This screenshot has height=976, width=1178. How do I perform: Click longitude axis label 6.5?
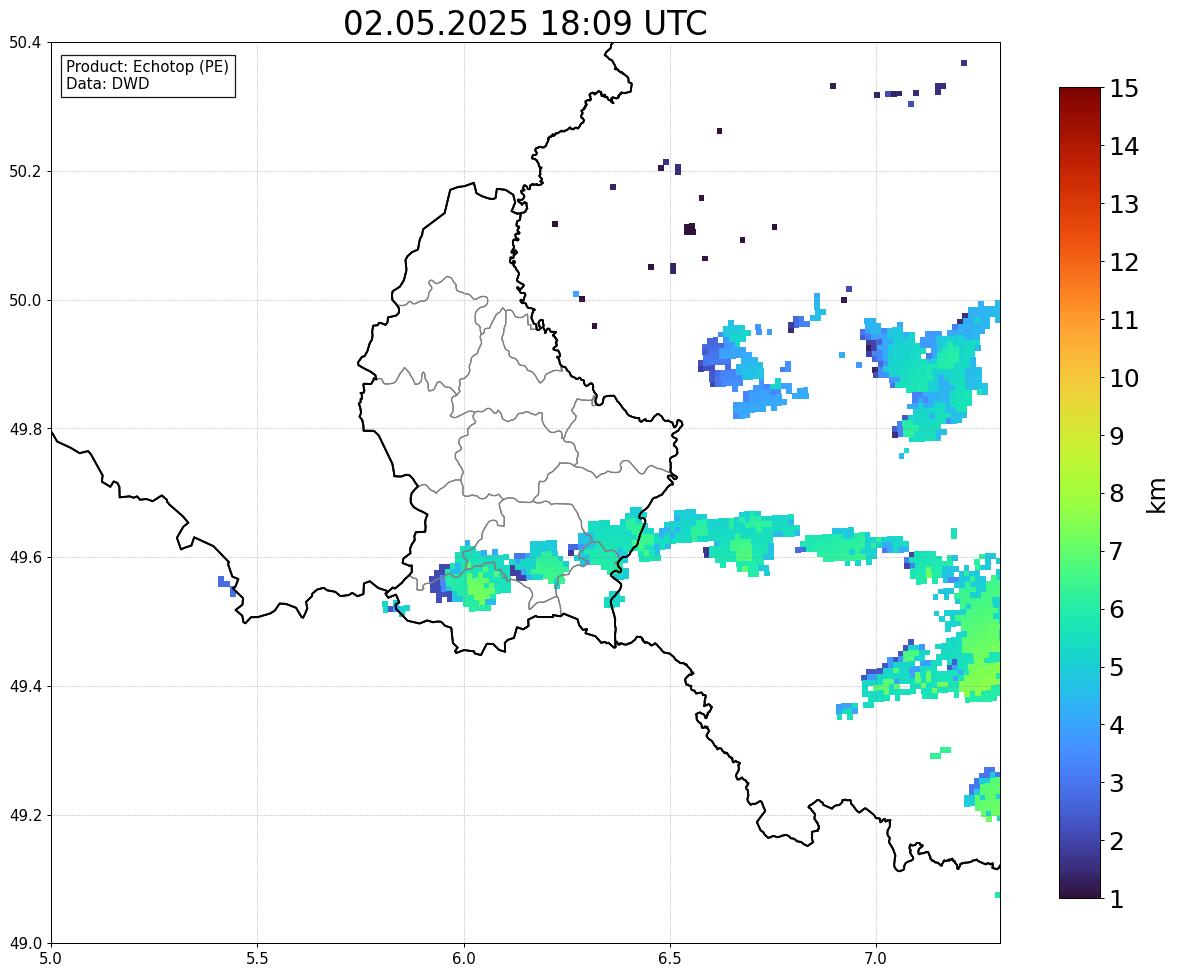coord(670,959)
